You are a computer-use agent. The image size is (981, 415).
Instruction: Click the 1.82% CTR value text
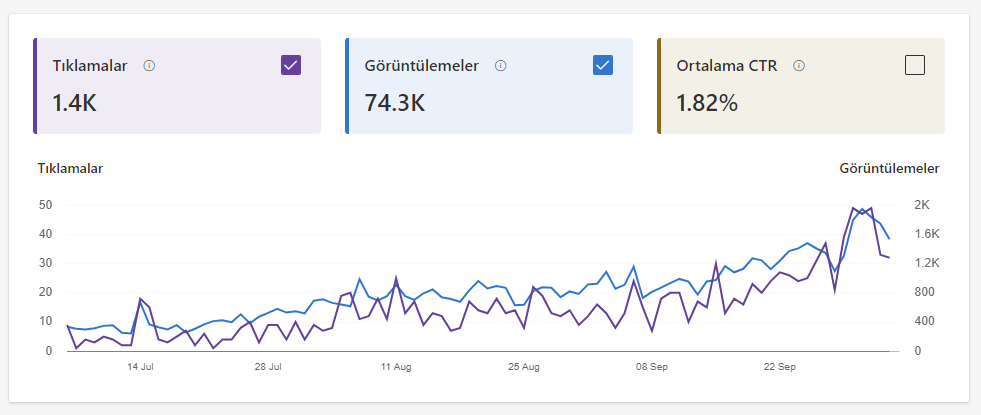tap(707, 103)
